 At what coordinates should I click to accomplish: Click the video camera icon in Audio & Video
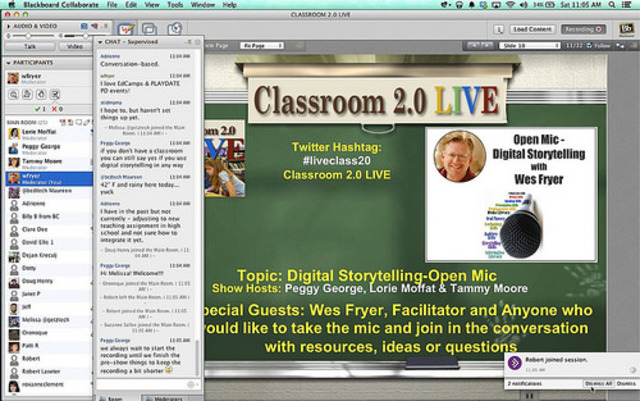click(84, 26)
